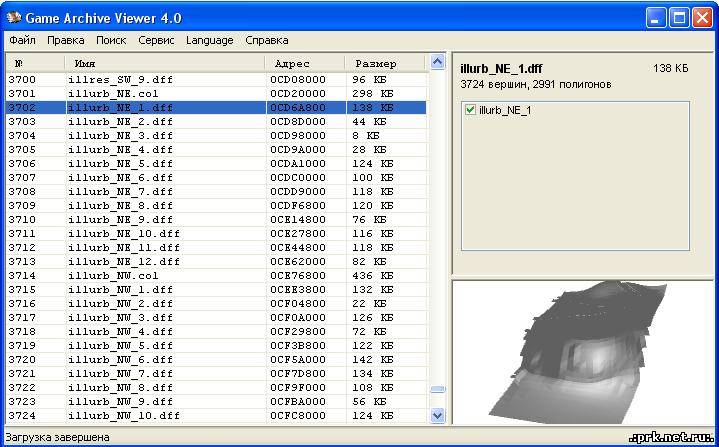Select file illurb_NW_7.dff

[x=121, y=373]
